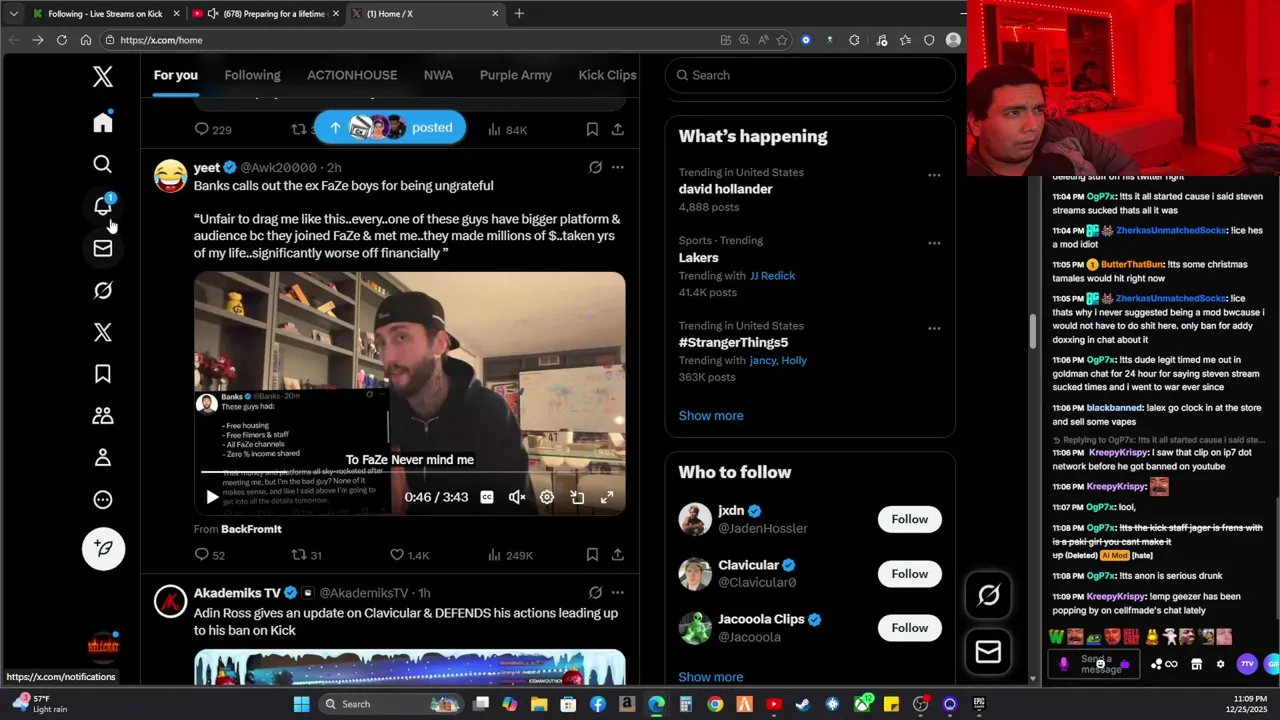Share yeet's Banks post
Image resolution: width=1280 pixels, height=720 pixels.
pyautogui.click(x=618, y=555)
